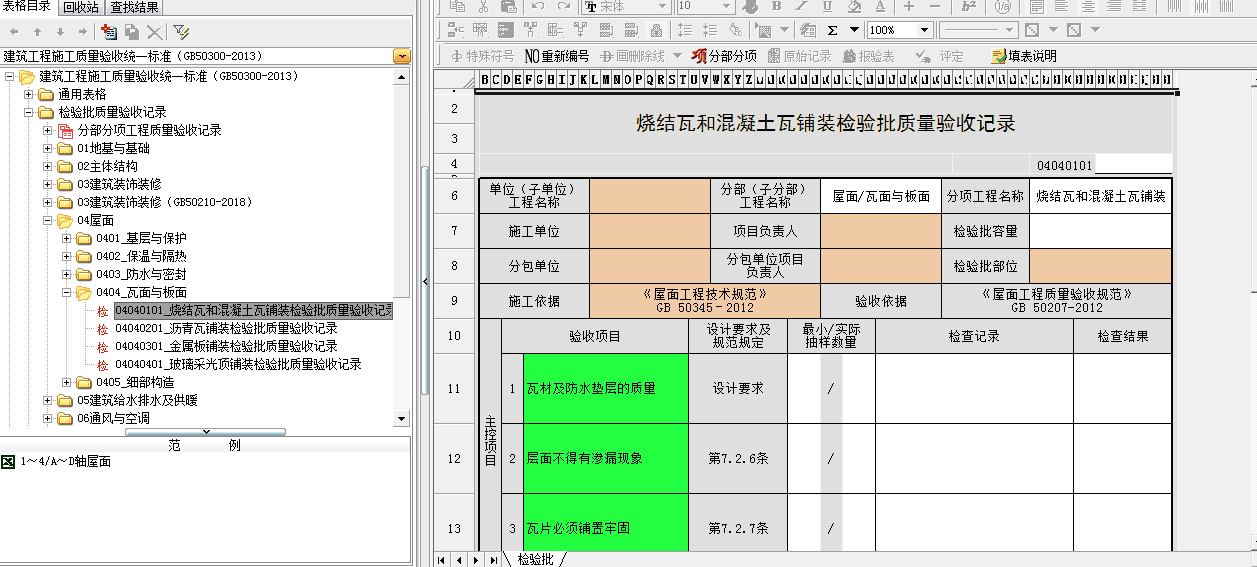Click the cut scissors icon
The image size is (1257, 567).
point(482,6)
